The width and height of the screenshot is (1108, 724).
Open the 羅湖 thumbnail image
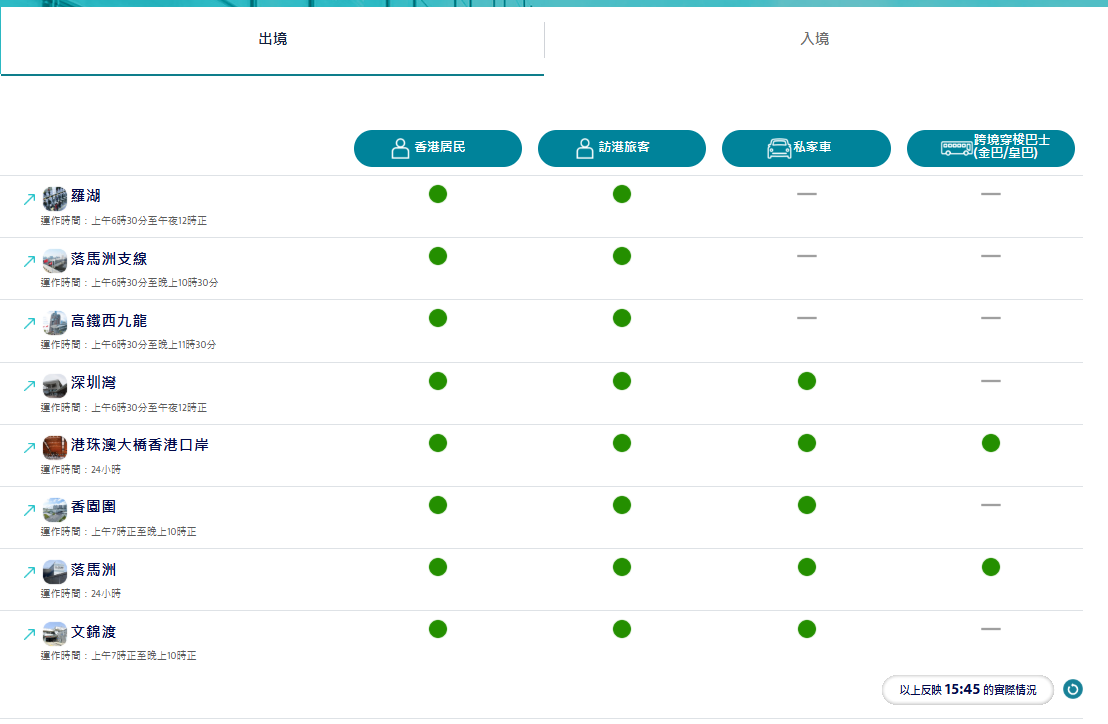[x=55, y=197]
